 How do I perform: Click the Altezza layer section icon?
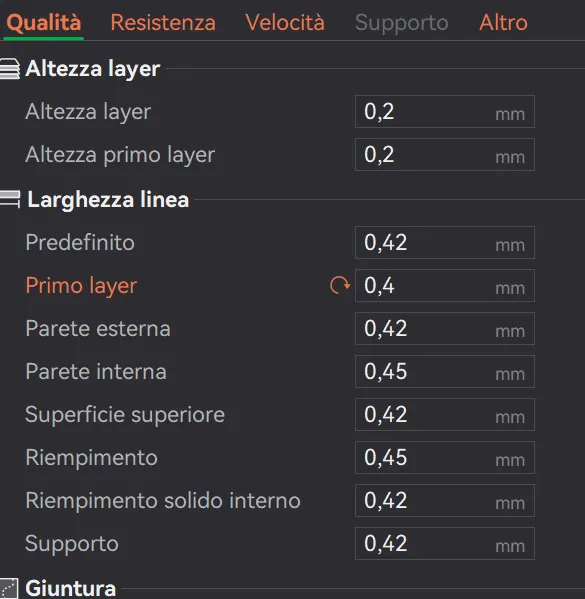pyautogui.click(x=10, y=69)
